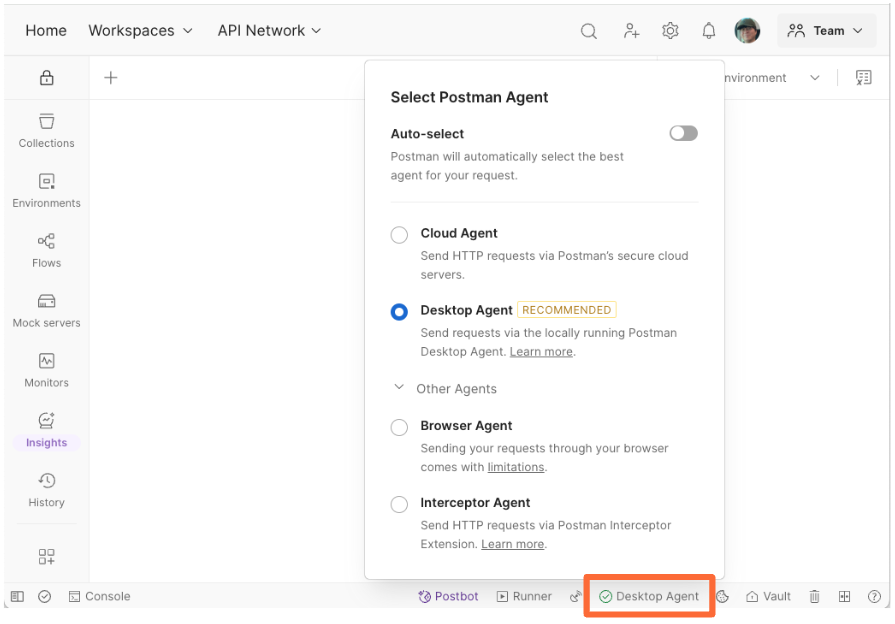Open the Monitors panel
Image resolution: width=895 pixels, height=624 pixels.
(x=45, y=371)
